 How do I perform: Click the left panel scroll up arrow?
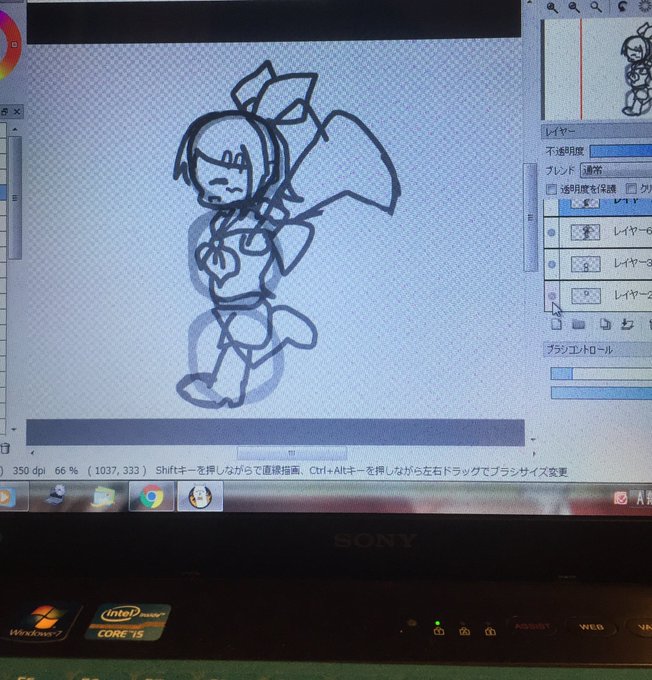tap(15, 129)
